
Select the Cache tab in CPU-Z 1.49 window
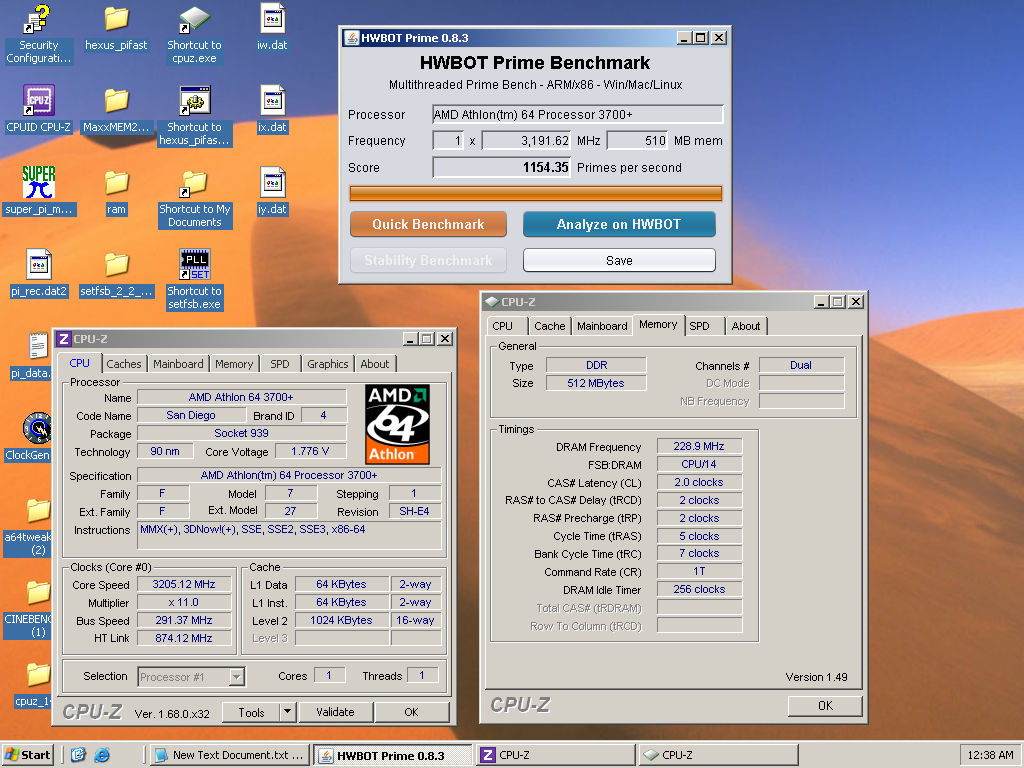[x=550, y=326]
